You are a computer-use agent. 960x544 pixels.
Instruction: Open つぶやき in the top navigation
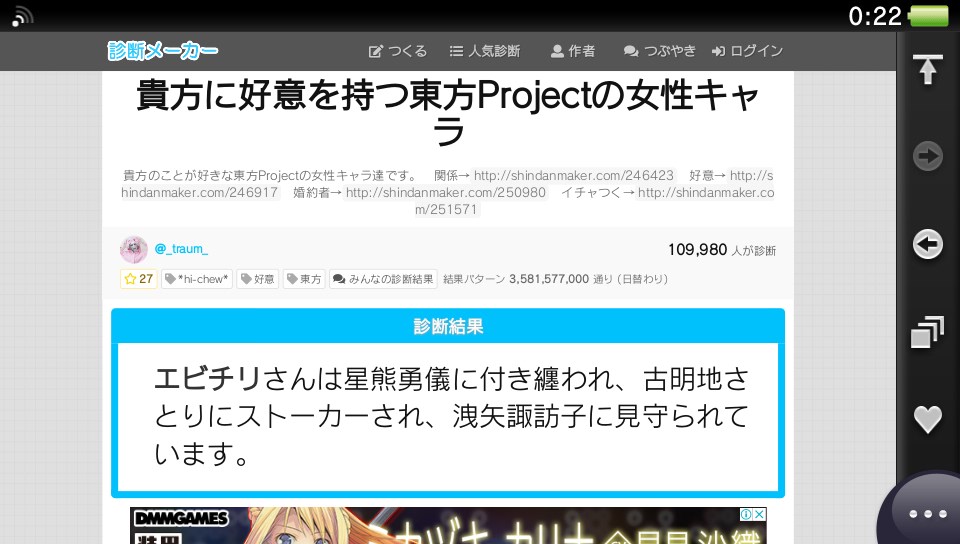pos(660,51)
